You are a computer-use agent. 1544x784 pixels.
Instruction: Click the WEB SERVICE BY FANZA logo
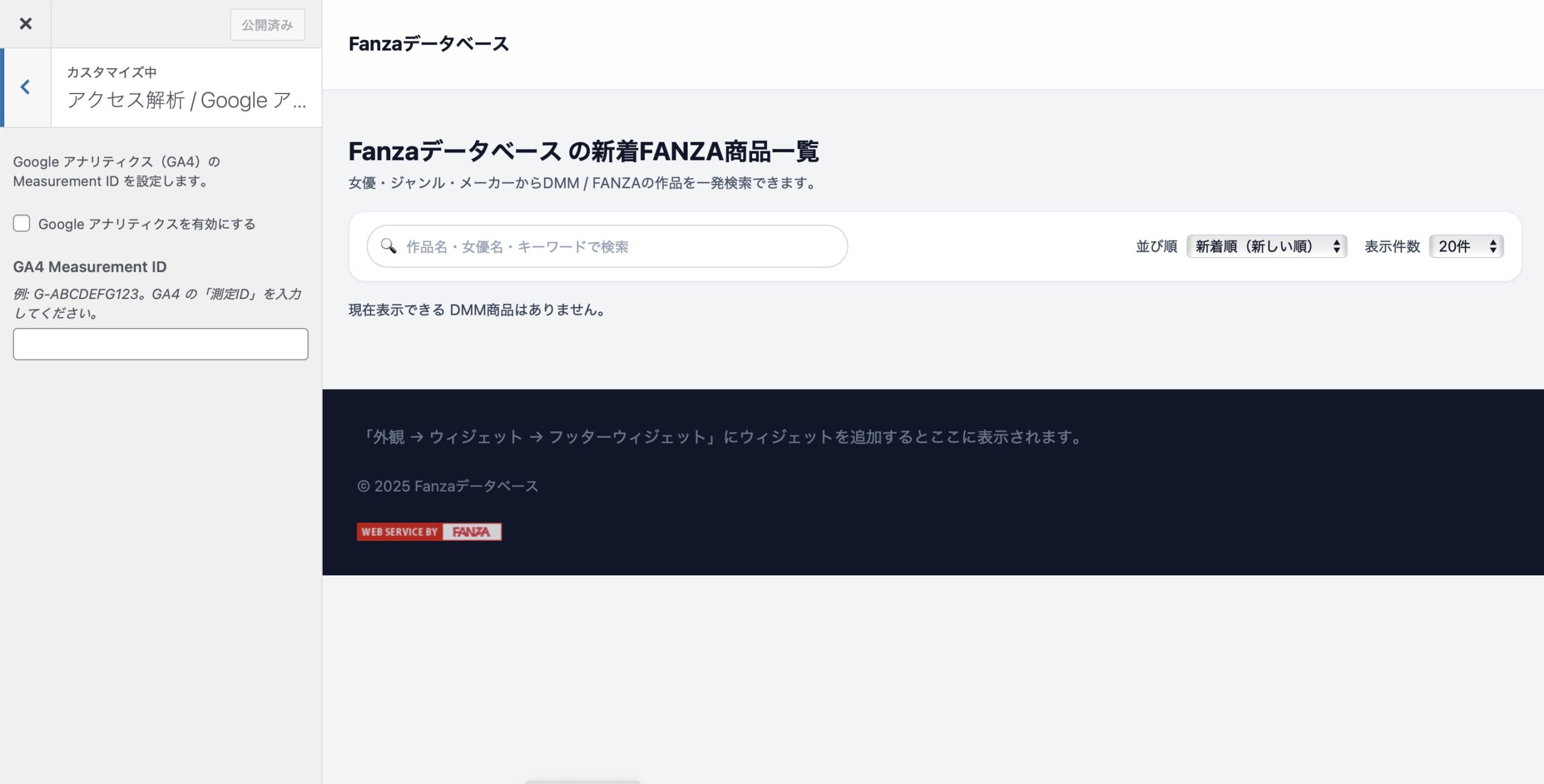(x=429, y=532)
